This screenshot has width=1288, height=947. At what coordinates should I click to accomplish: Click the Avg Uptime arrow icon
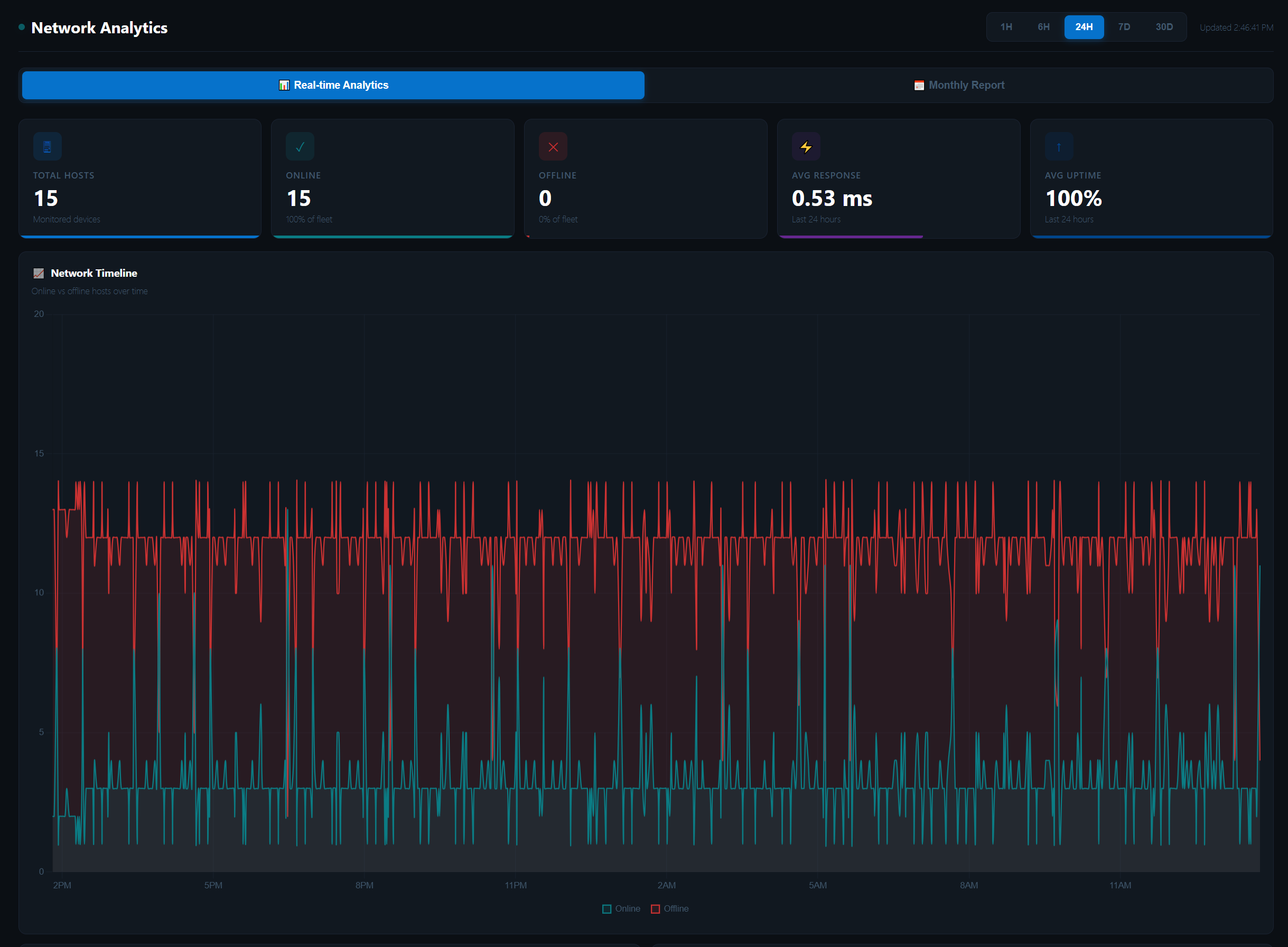pyautogui.click(x=1059, y=147)
